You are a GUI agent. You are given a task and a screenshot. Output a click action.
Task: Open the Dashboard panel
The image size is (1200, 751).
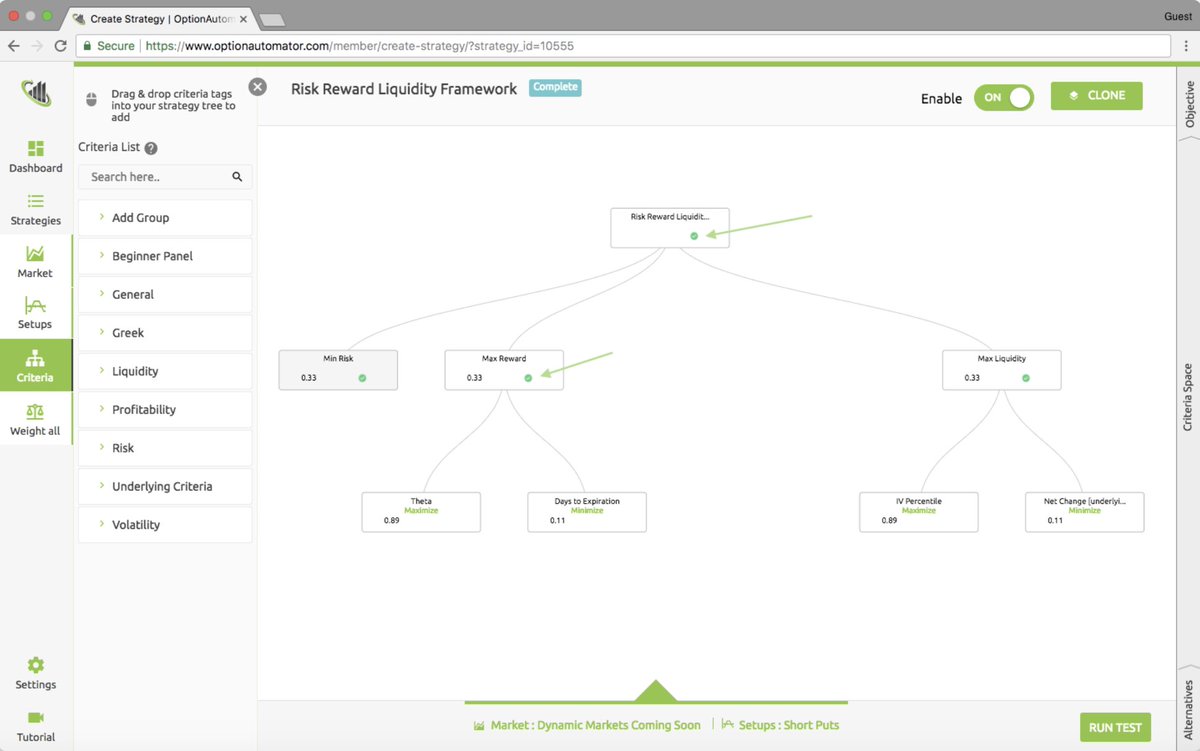[x=35, y=158]
